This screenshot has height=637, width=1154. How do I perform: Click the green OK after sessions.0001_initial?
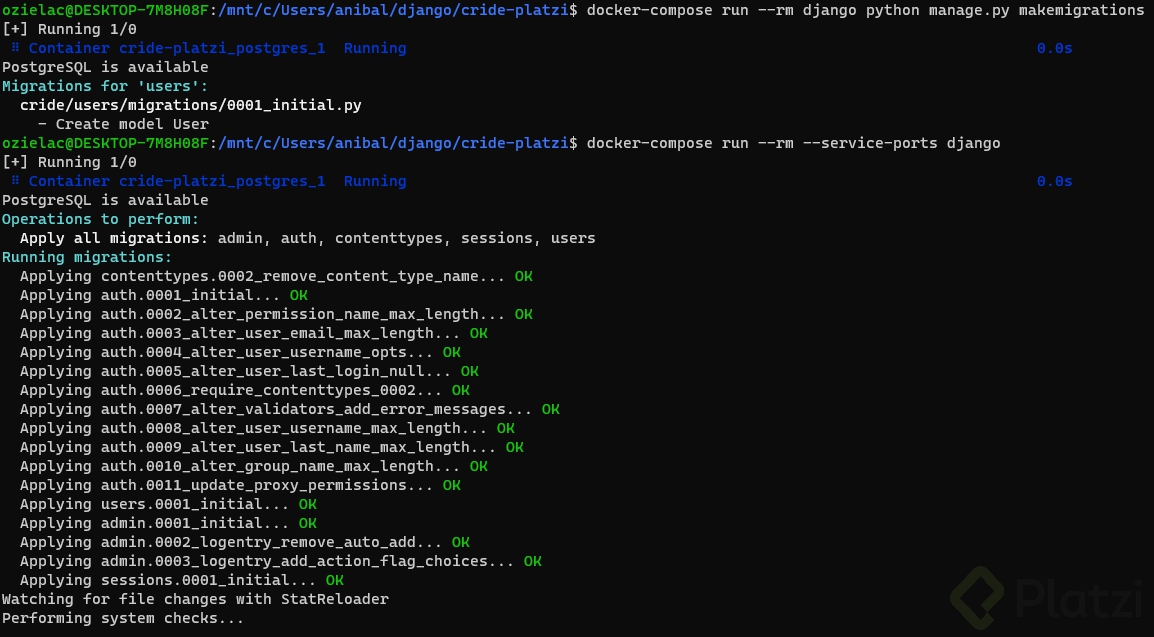pyautogui.click(x=335, y=580)
